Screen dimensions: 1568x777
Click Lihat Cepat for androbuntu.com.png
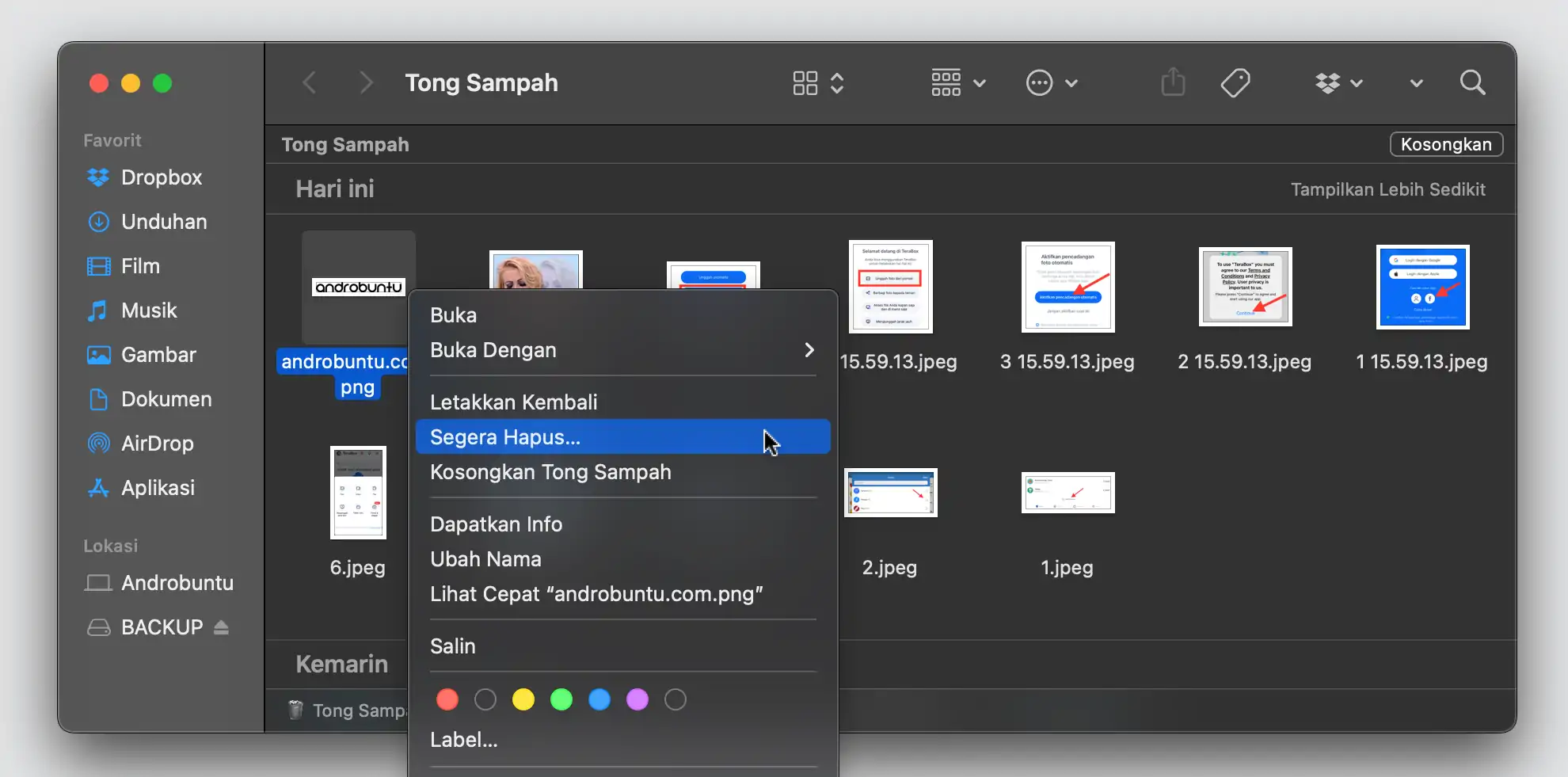click(596, 594)
